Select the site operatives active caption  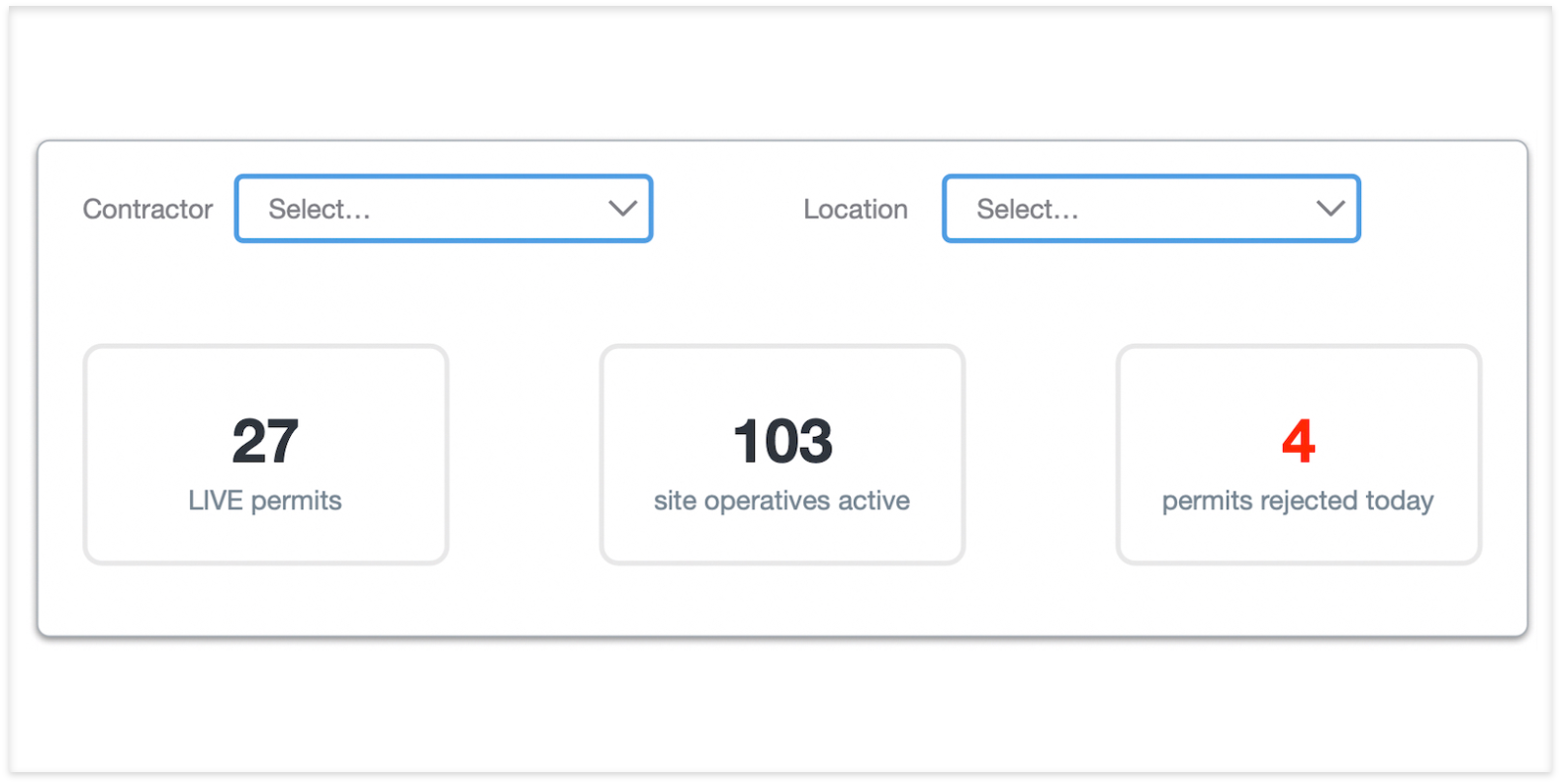pyautogui.click(x=781, y=500)
